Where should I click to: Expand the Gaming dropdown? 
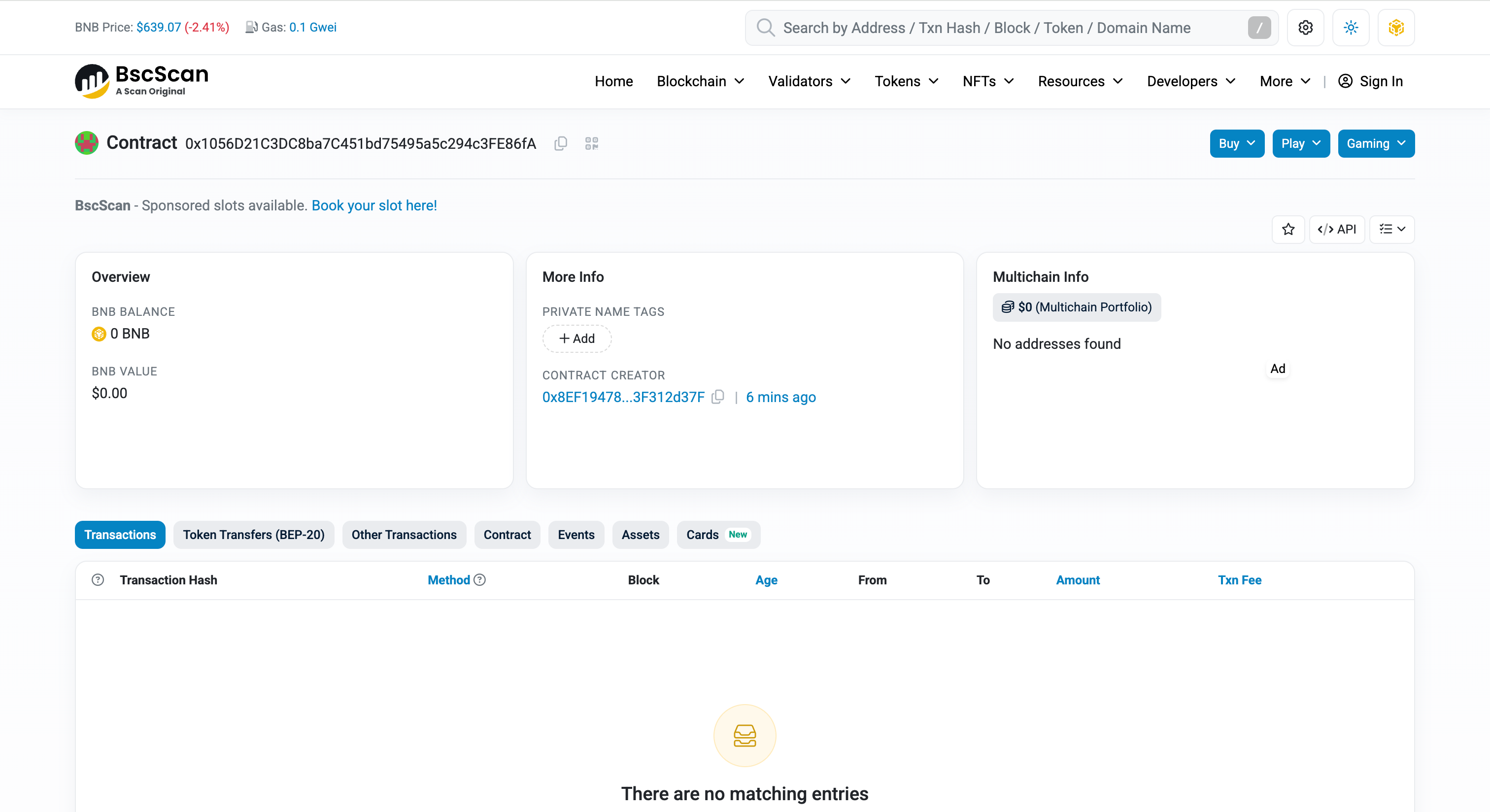coord(1376,143)
